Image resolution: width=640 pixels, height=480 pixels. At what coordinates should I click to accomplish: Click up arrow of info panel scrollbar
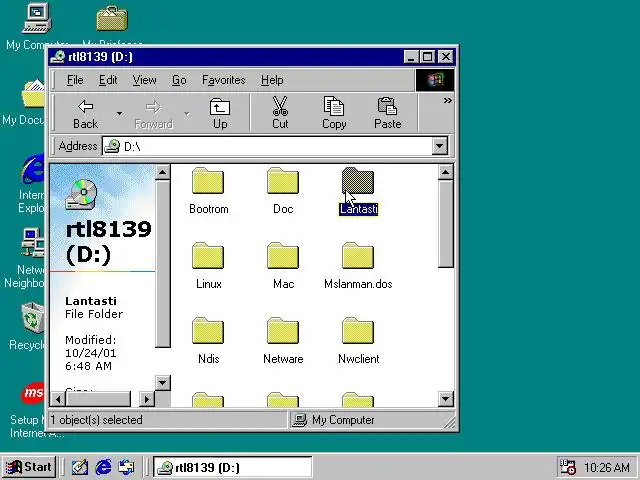point(162,173)
